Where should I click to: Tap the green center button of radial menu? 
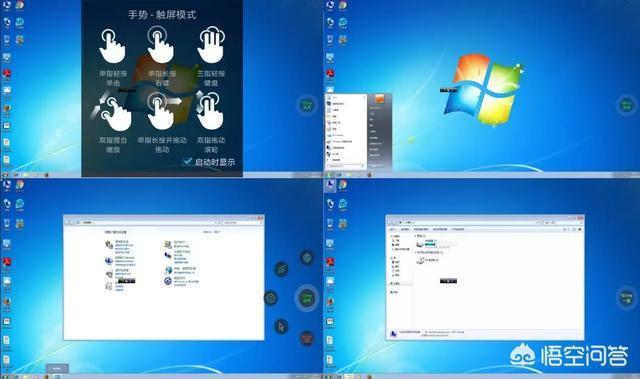click(307, 298)
